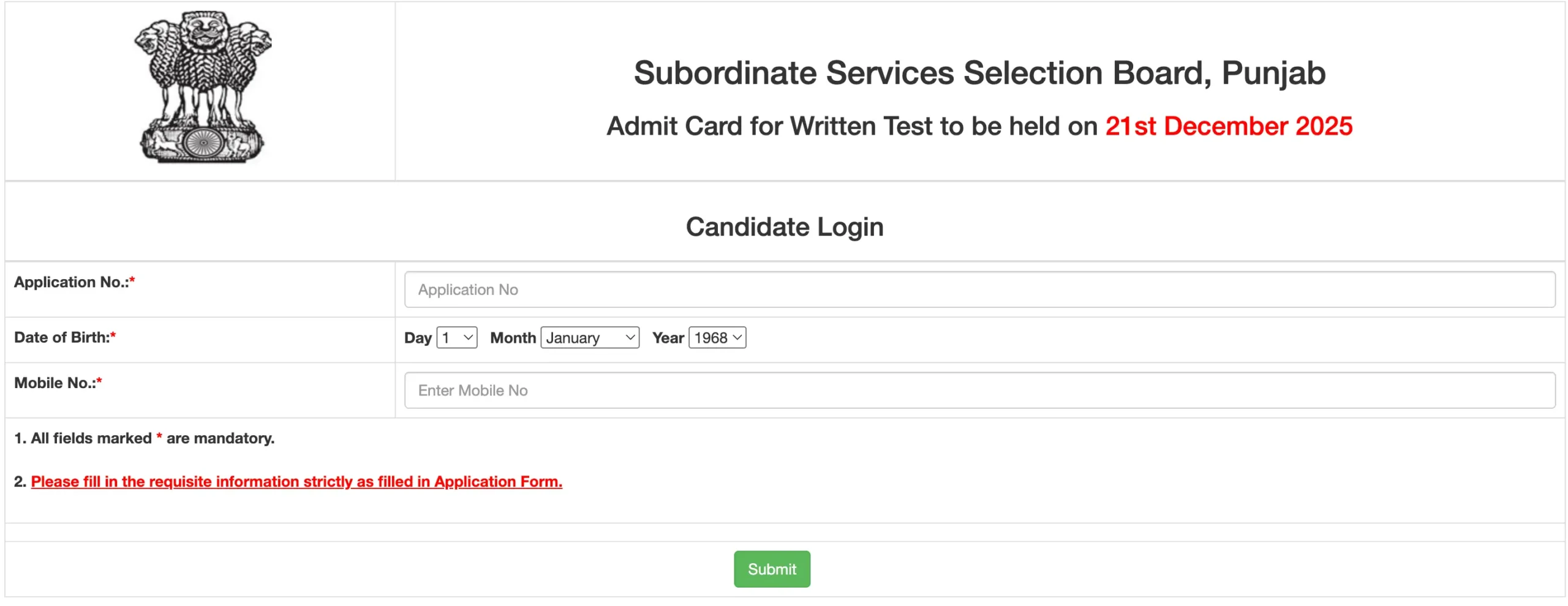Click the Year label text
The width and height of the screenshot is (1568, 606).
tap(668, 337)
